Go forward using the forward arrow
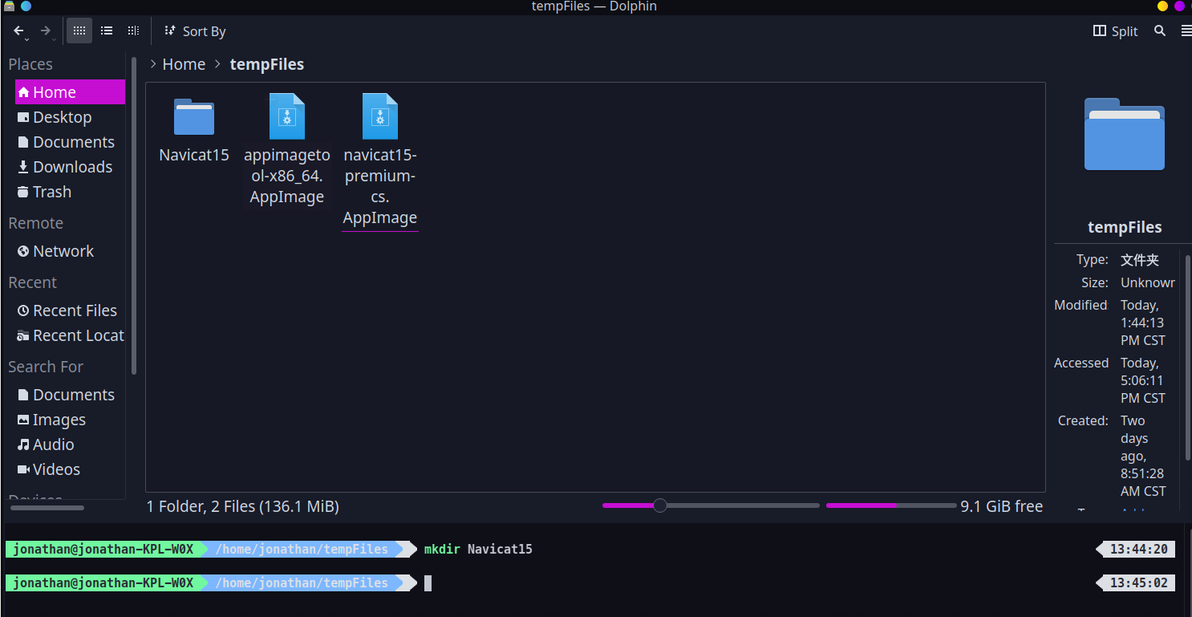The image size is (1192, 617). coord(45,30)
